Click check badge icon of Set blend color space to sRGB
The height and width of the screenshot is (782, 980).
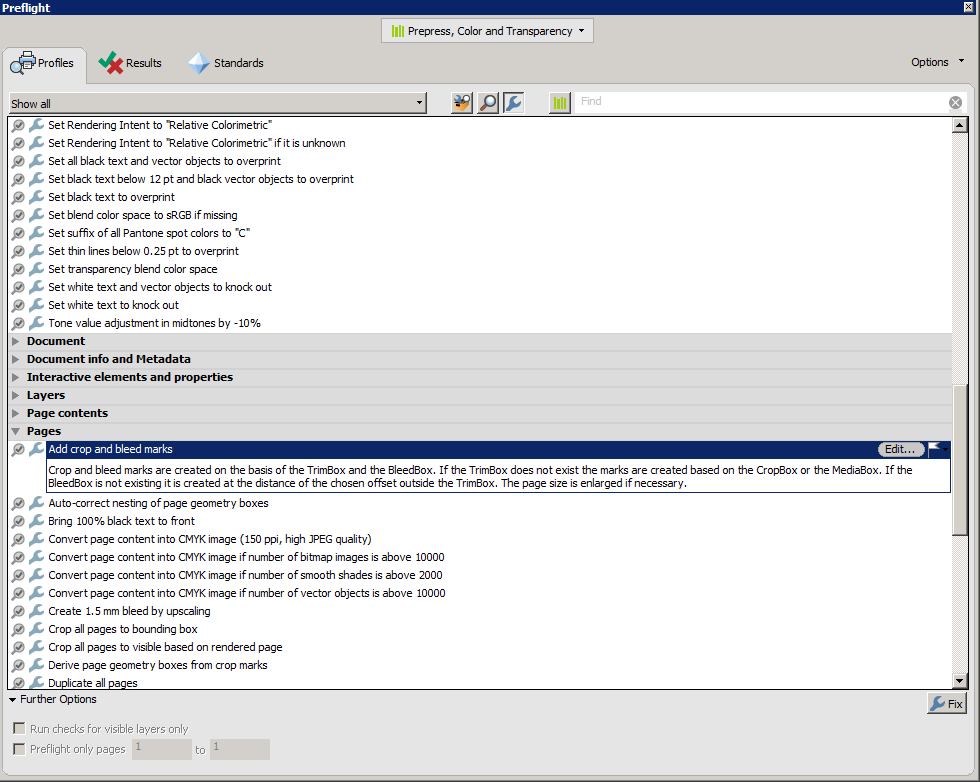coord(19,215)
